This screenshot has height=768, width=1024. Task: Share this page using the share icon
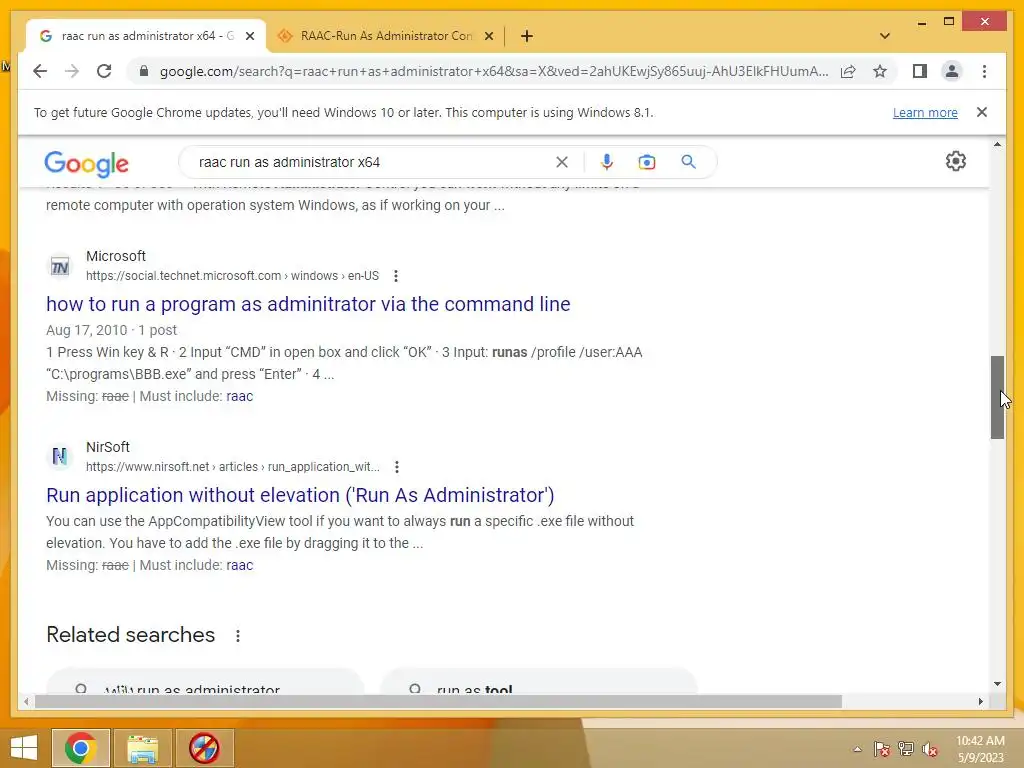(x=848, y=71)
